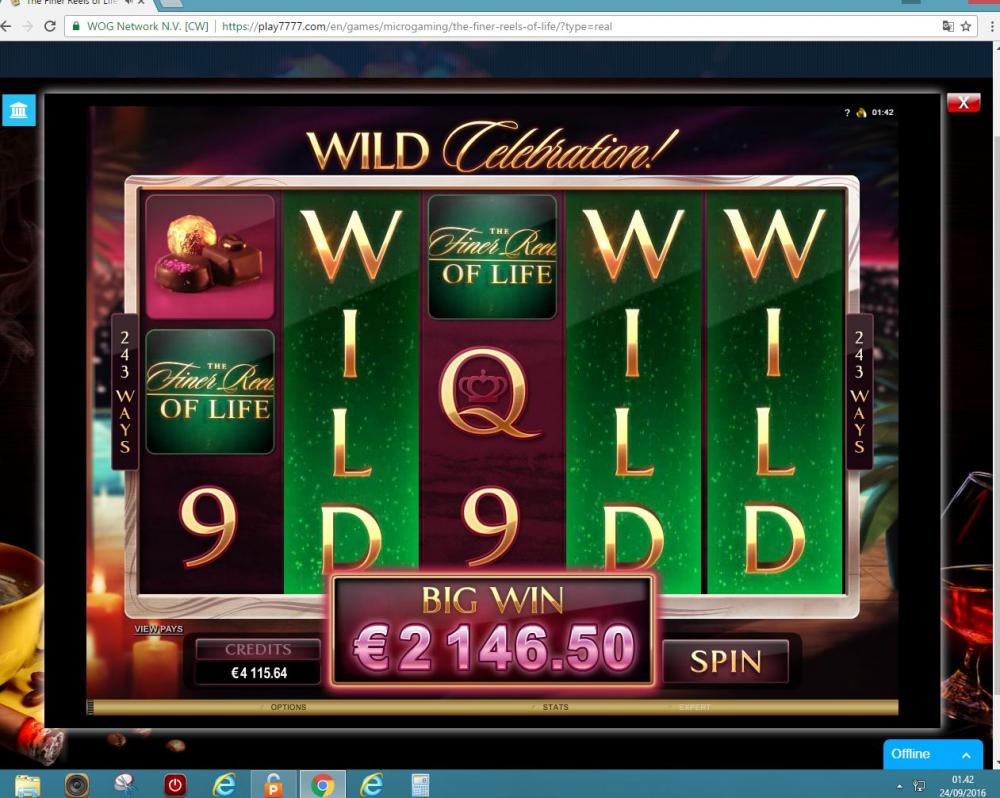Open File Explorer from the taskbar

27,786
